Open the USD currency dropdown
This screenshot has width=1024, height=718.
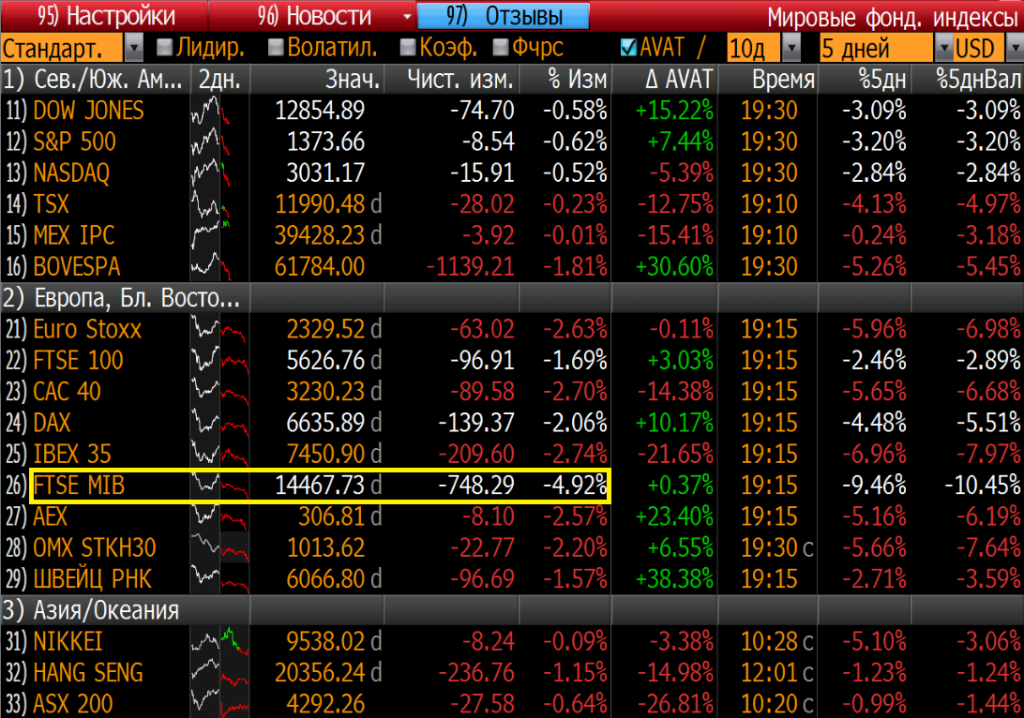pos(1015,48)
